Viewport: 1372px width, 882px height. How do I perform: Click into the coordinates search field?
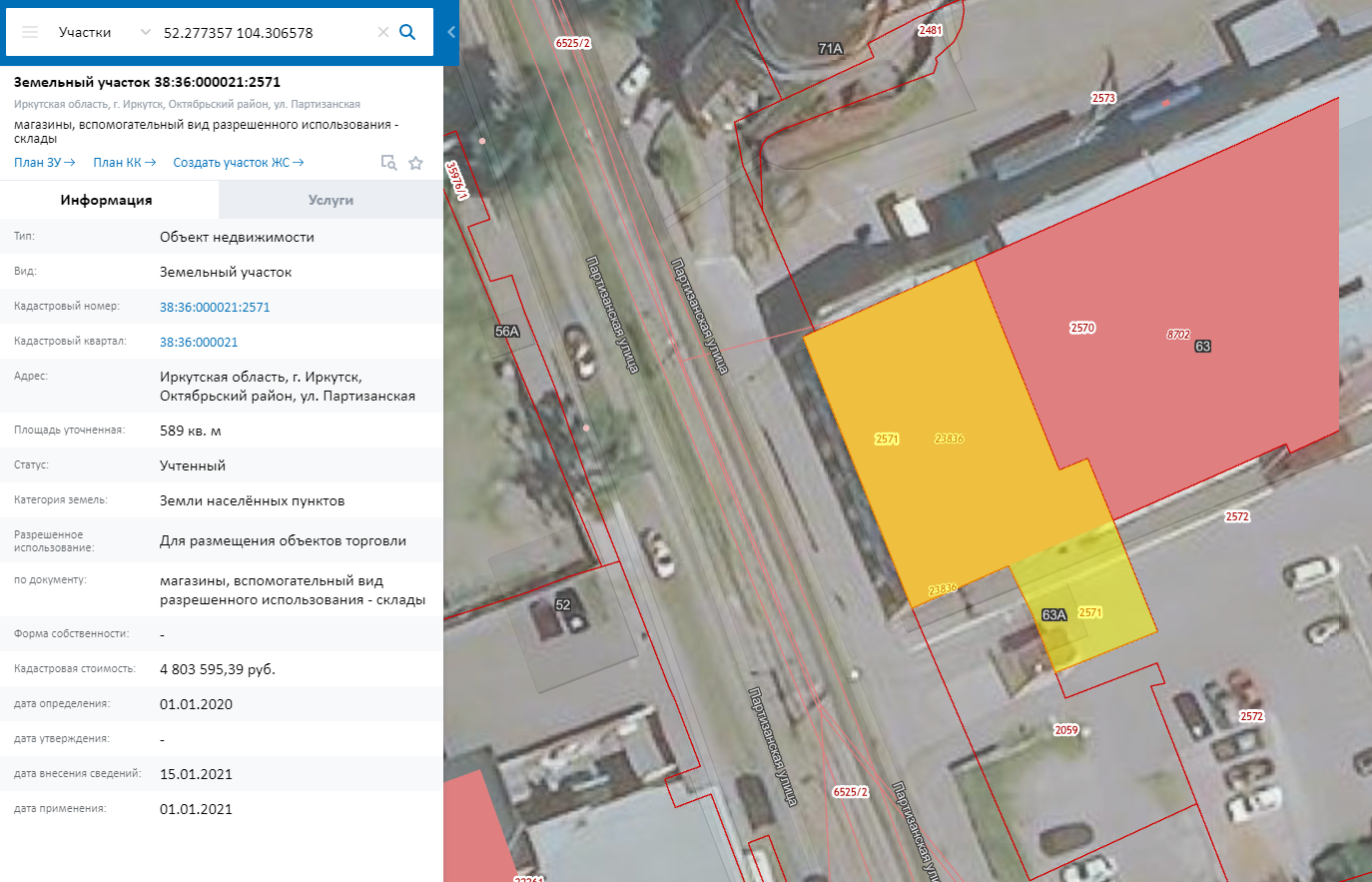click(x=265, y=32)
